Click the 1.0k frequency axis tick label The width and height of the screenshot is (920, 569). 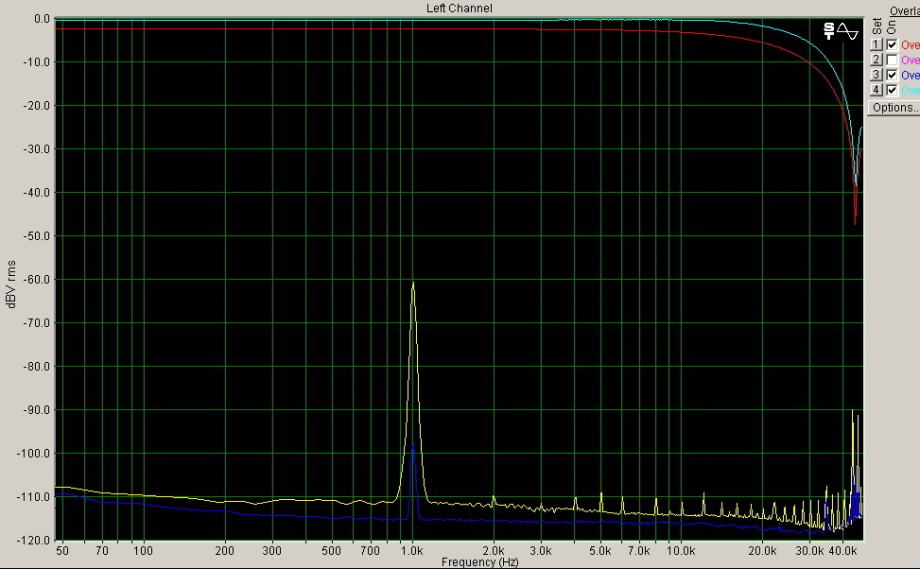pyautogui.click(x=412, y=551)
